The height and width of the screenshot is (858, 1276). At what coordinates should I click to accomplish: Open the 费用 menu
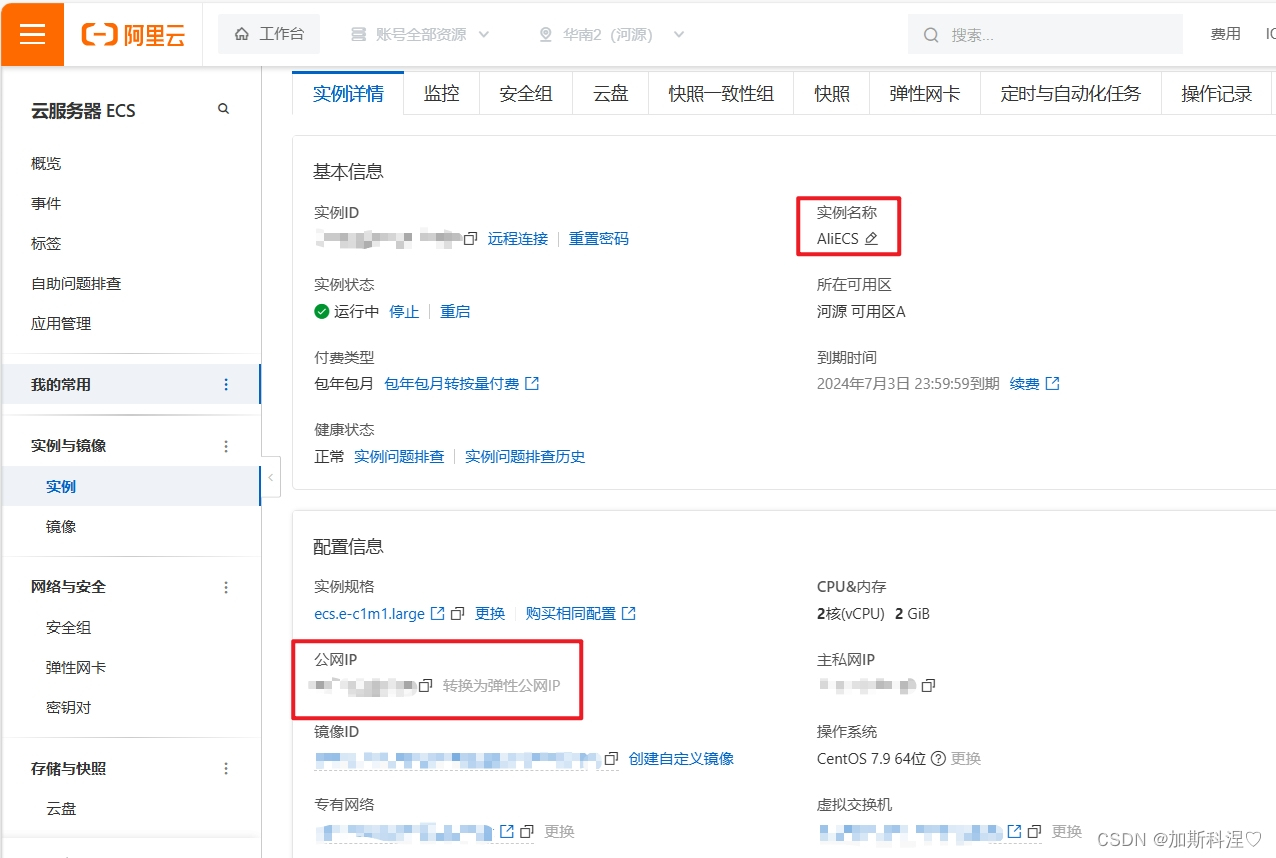(x=1225, y=34)
